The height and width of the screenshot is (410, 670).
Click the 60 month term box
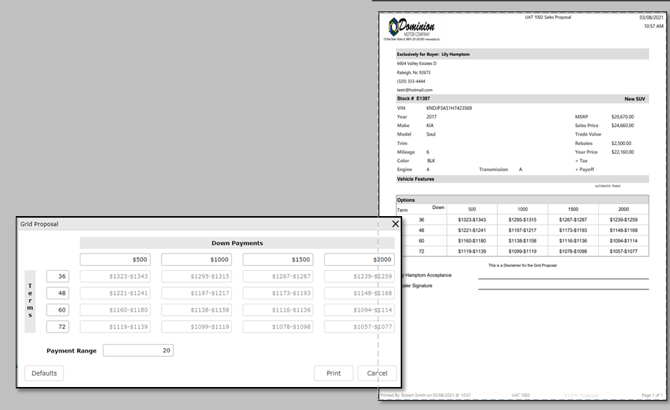58,312
